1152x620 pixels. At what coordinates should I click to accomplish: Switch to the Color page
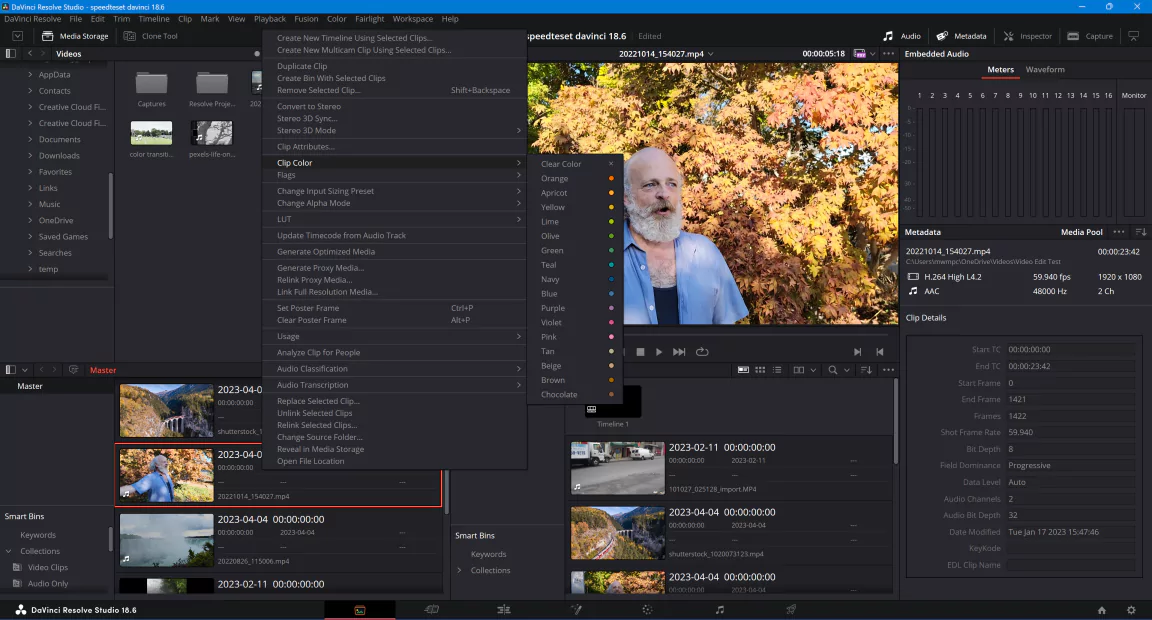tap(647, 608)
